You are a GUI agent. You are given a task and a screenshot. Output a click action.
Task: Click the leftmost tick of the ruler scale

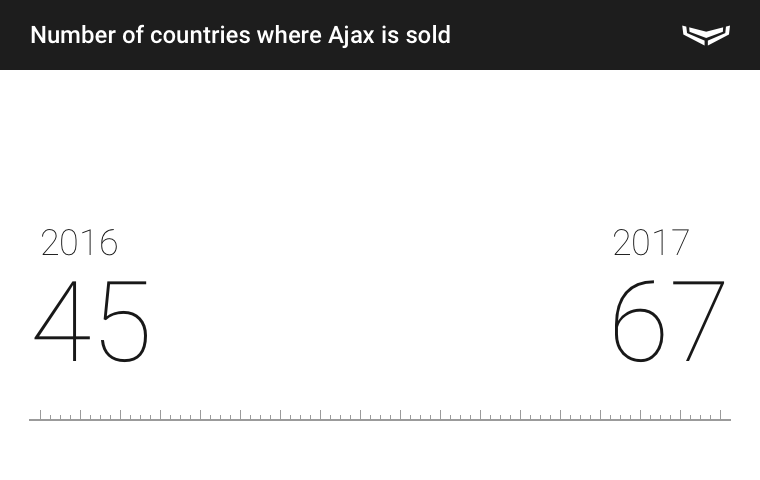41,414
